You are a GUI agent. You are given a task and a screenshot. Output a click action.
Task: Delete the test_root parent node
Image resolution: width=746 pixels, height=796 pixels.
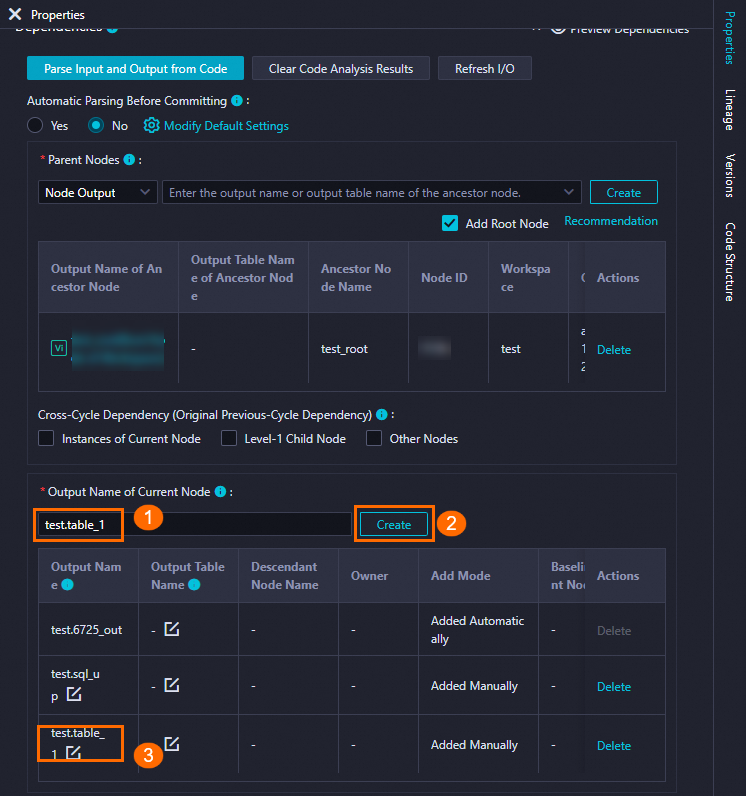[614, 350]
